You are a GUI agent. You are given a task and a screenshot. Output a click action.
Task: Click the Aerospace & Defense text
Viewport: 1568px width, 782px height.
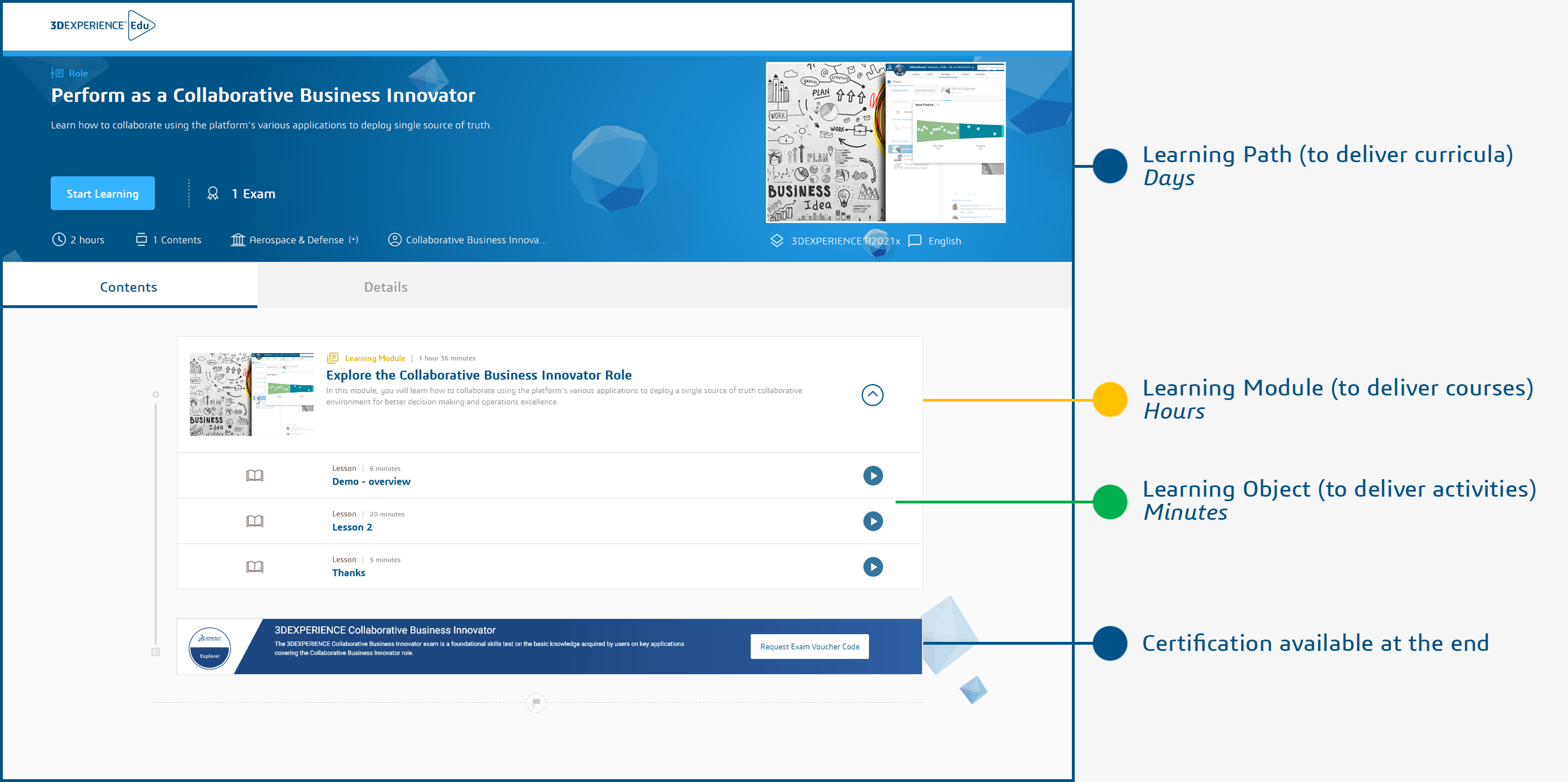tap(297, 240)
